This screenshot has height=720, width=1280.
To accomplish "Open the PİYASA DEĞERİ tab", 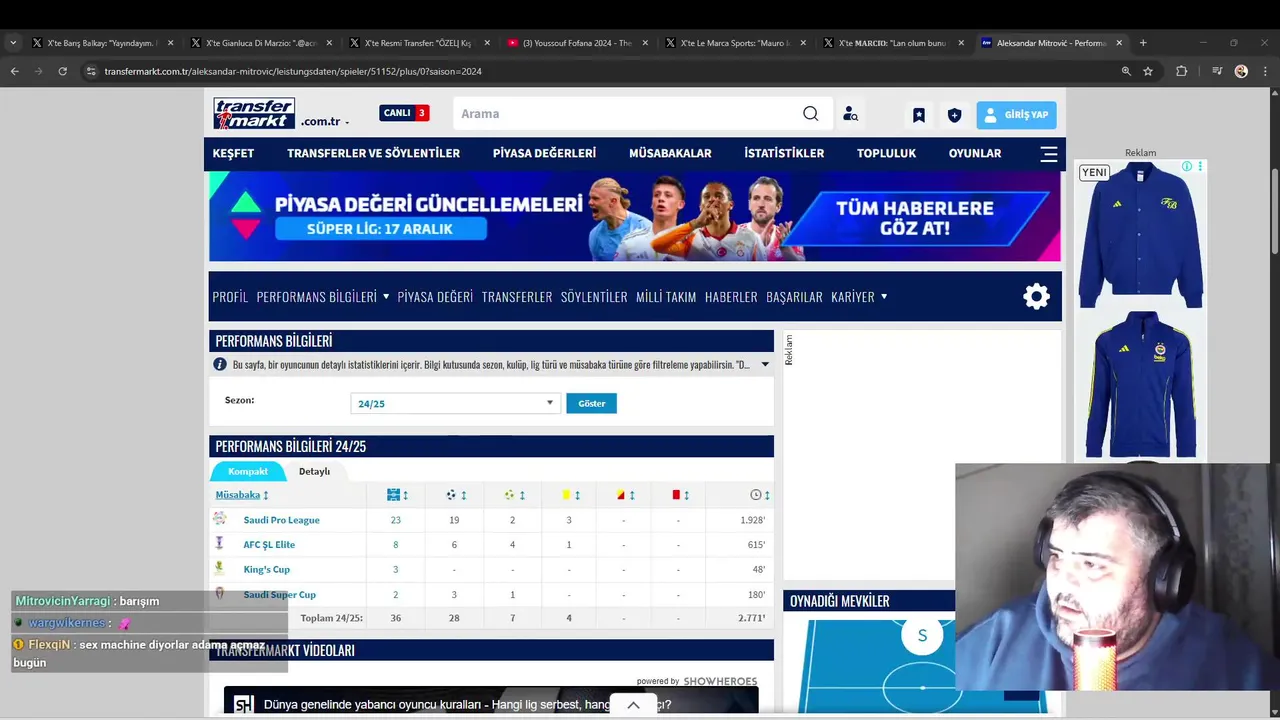I will pos(435,297).
